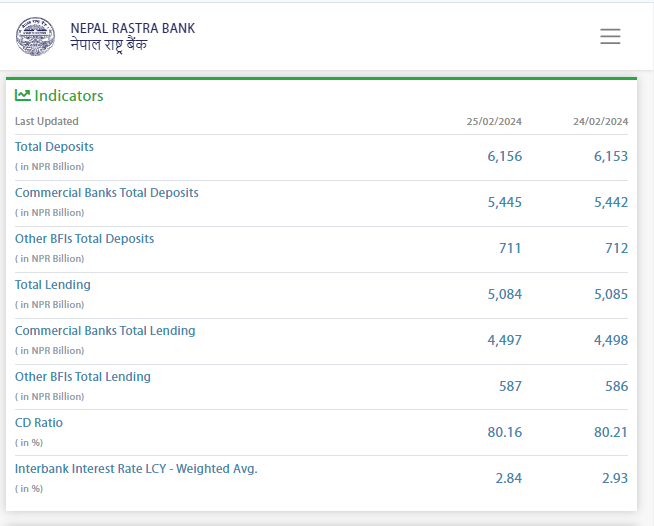Select the Total Deposits indicator
Viewport: 654px width, 526px height.
tap(54, 147)
